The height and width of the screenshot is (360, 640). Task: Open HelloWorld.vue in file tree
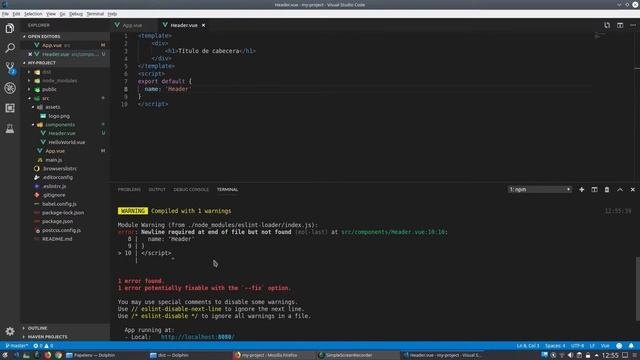point(67,142)
